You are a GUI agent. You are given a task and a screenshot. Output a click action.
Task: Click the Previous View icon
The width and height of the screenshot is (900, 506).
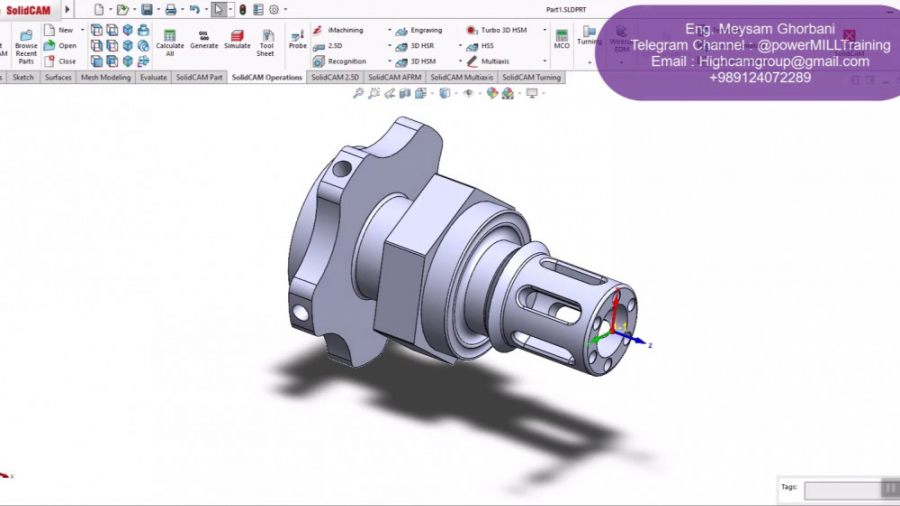coord(390,93)
